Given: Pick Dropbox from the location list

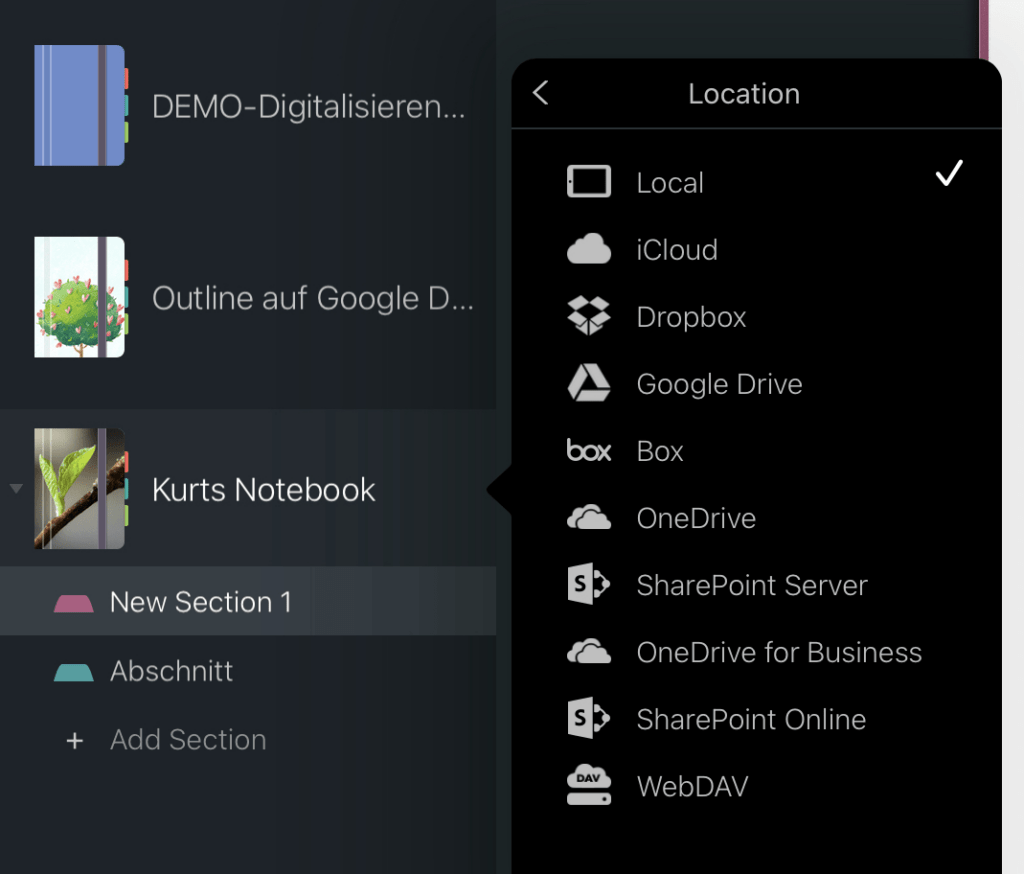Looking at the screenshot, I should pos(756,316).
